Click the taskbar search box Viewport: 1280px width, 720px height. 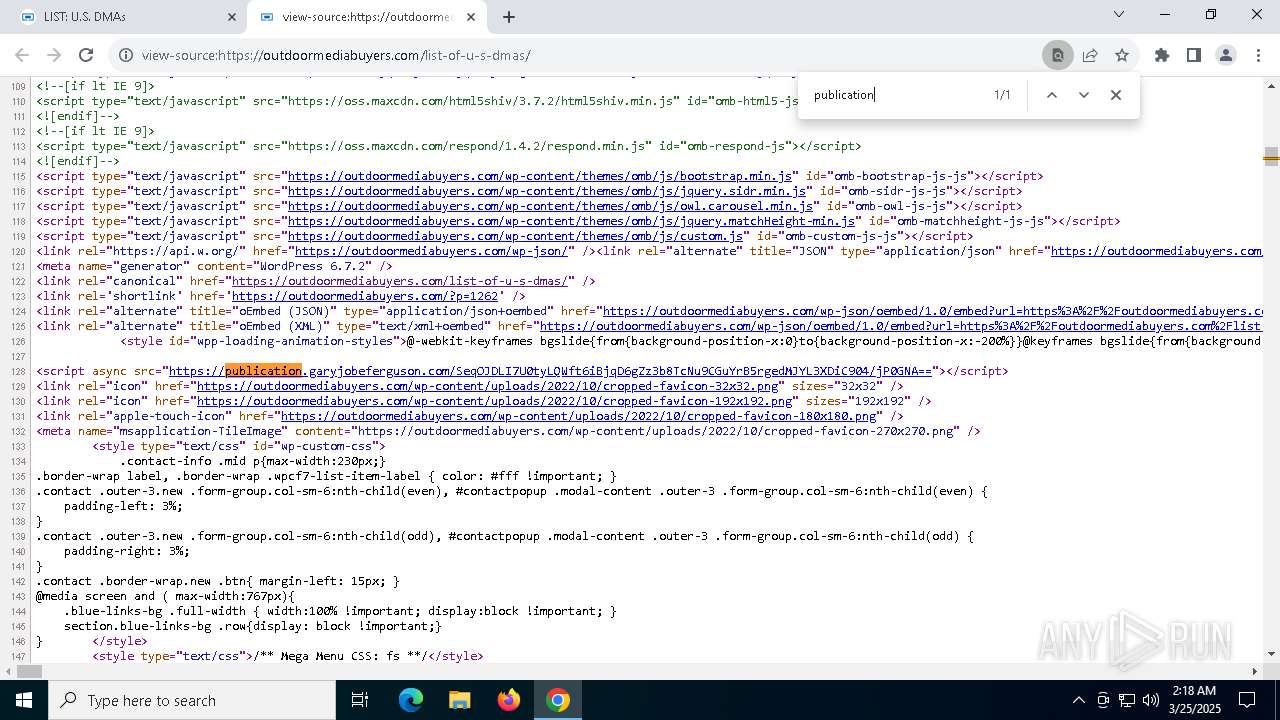pos(192,700)
